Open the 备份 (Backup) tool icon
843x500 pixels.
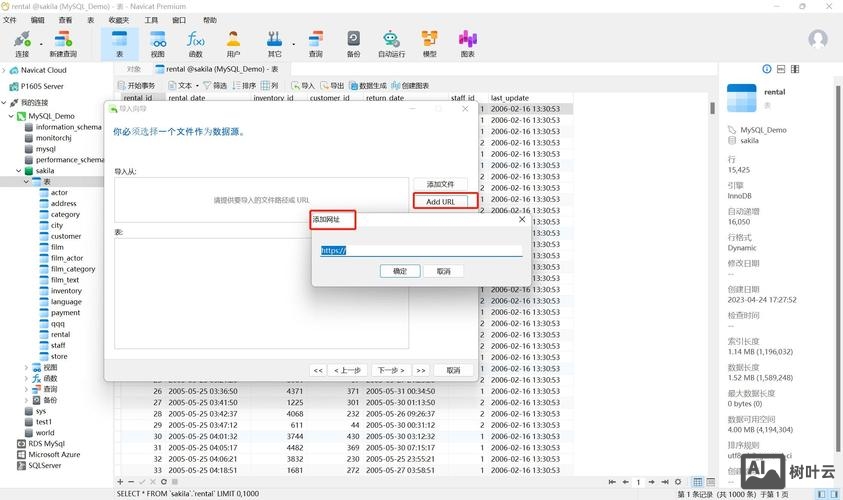[353, 42]
